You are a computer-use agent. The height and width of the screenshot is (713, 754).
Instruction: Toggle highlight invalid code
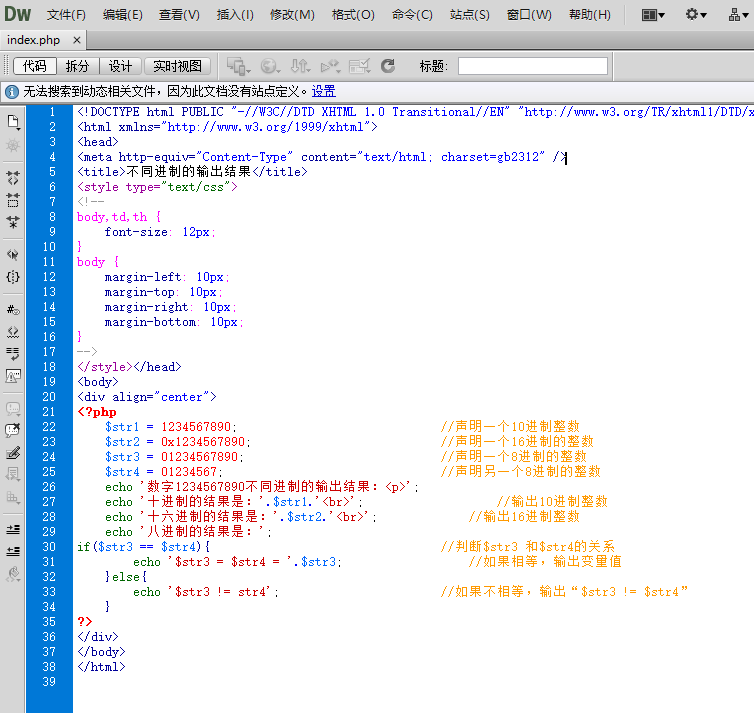[x=13, y=332]
